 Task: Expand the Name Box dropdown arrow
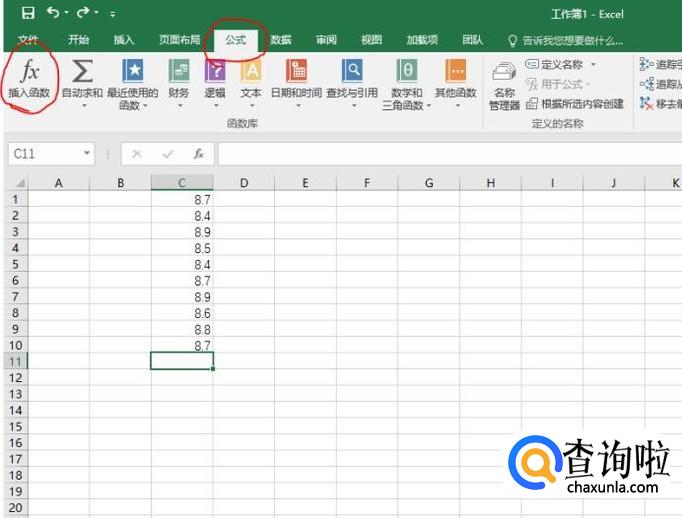pos(88,154)
